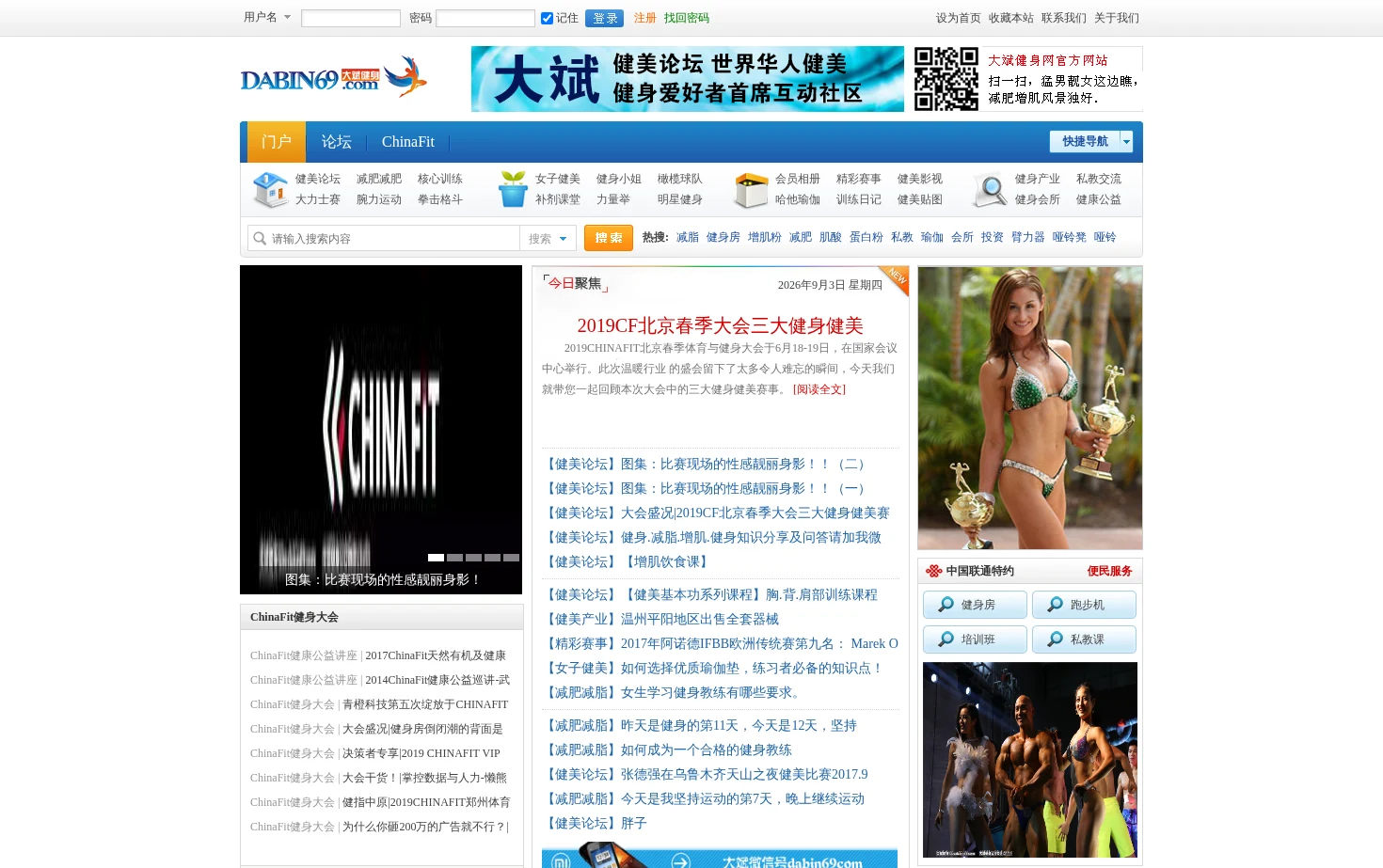Click hot keyword 哑铃凳
The height and width of the screenshot is (868, 1383).
pyautogui.click(x=1069, y=238)
